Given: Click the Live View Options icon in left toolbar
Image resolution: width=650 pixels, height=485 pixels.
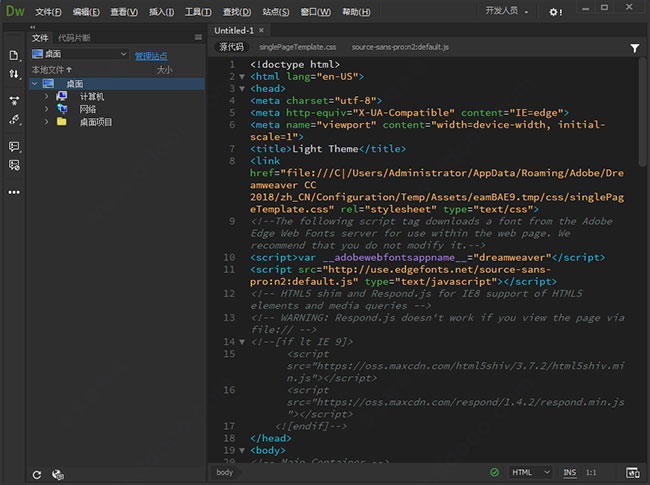Looking at the screenshot, I should (14, 101).
